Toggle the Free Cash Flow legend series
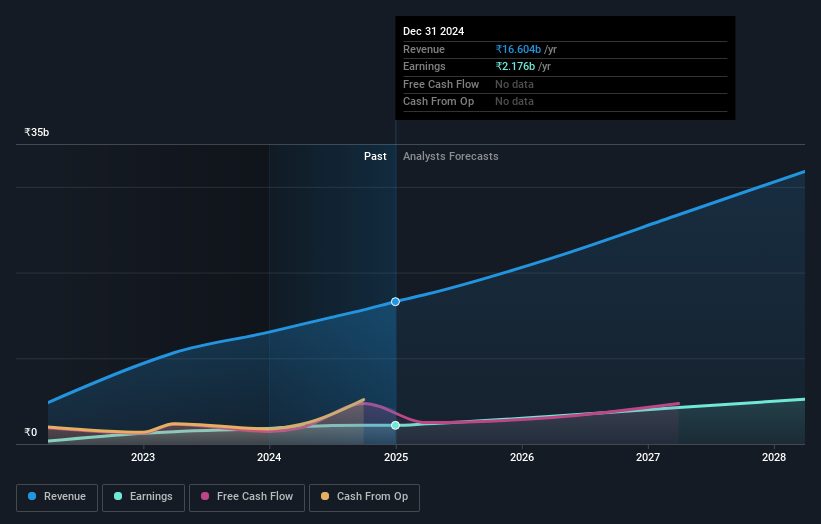Viewport: 821px width, 524px height. click(x=247, y=497)
